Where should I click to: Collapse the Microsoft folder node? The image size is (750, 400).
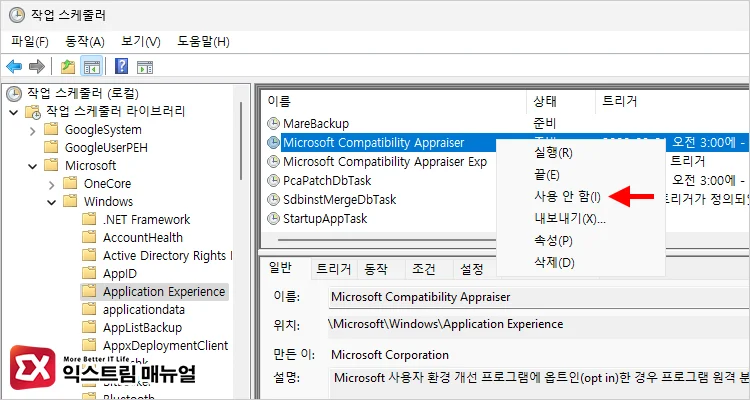click(33, 166)
